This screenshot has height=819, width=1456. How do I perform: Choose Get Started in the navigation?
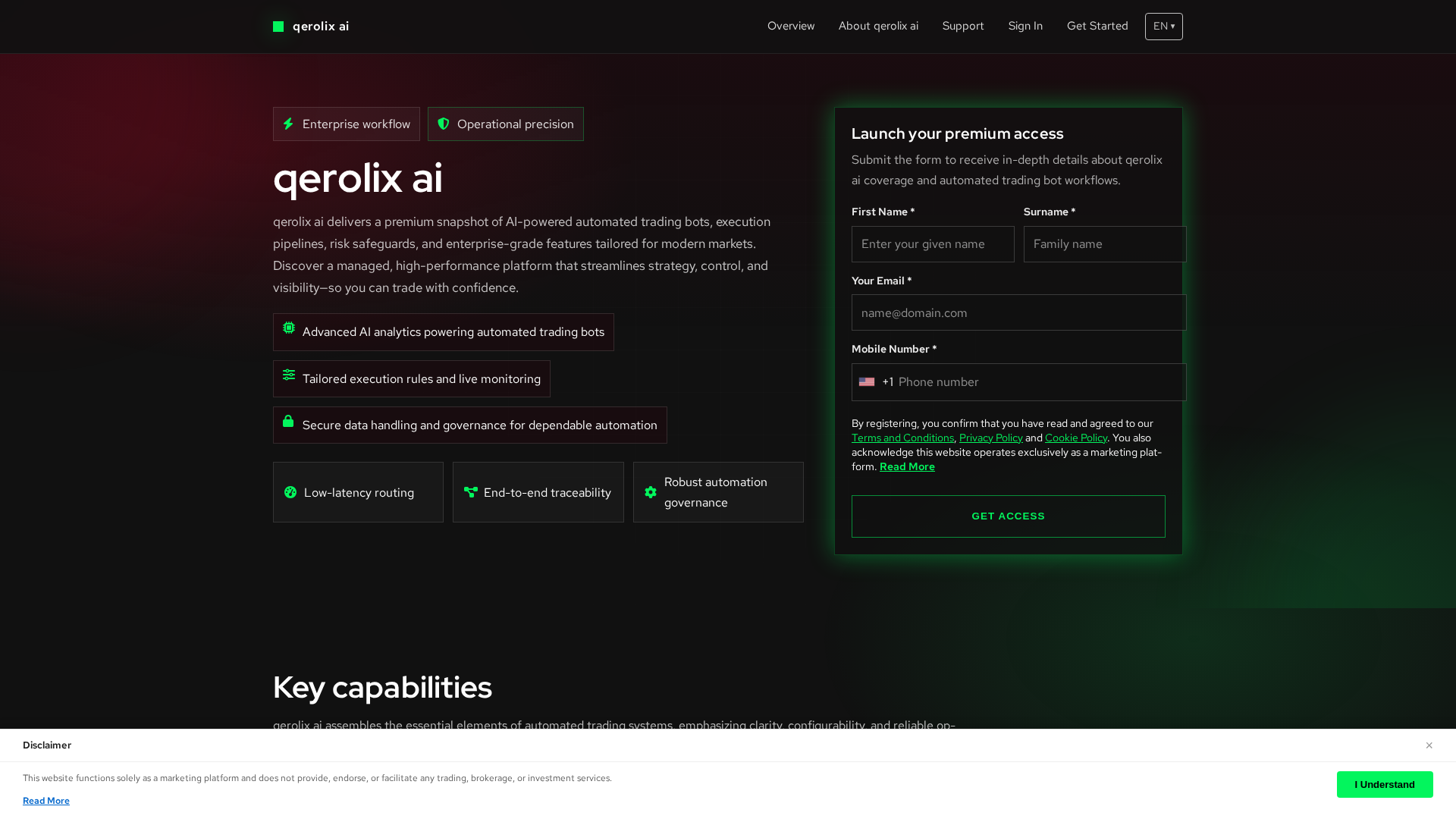pos(1097,26)
